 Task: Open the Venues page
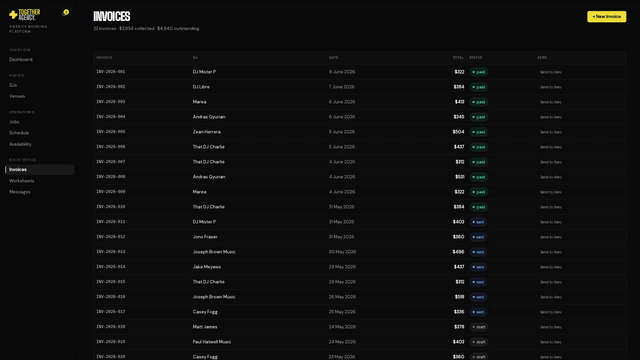(17, 96)
